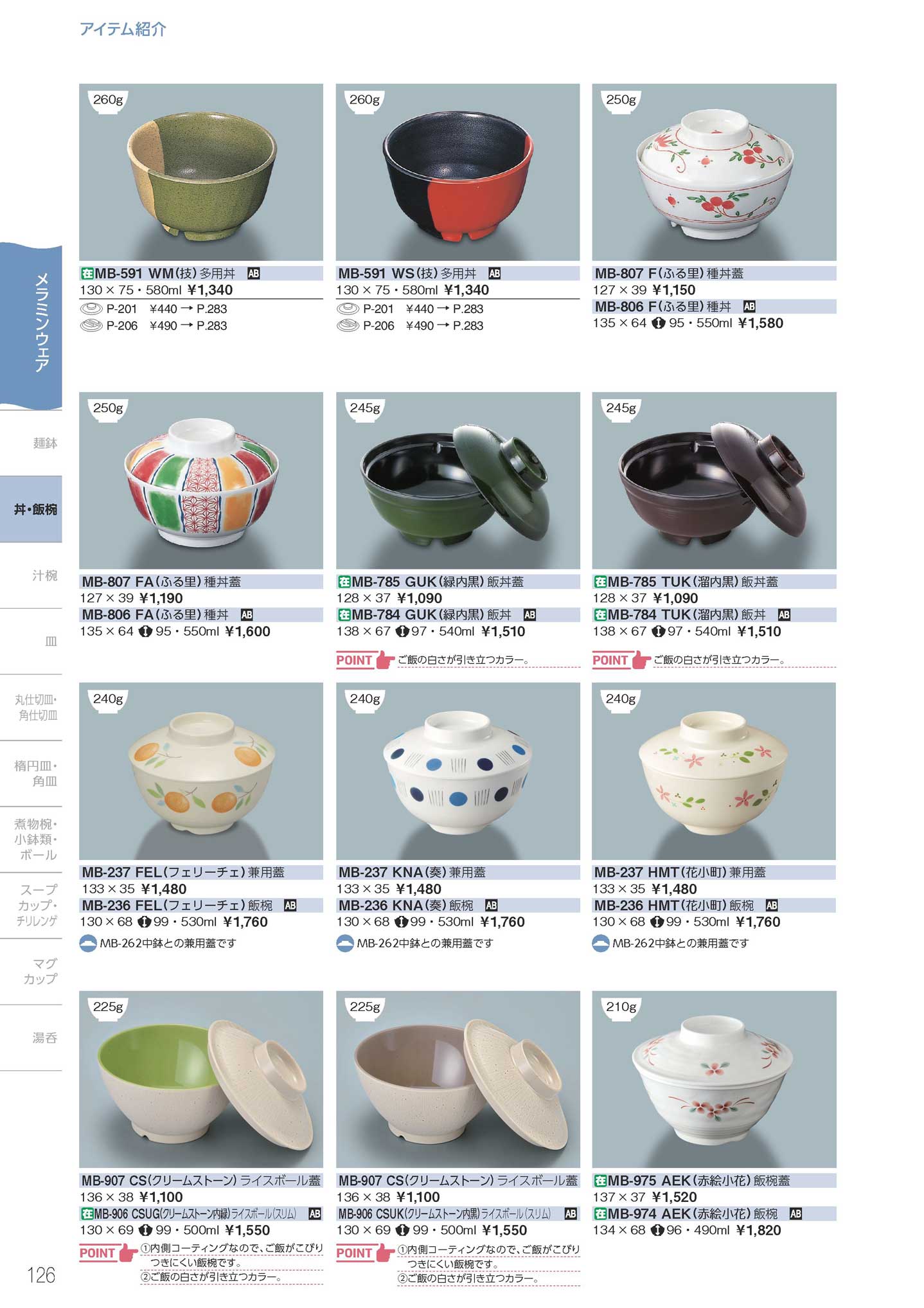Click the 260g weight badge on the green bowl
The height and width of the screenshot is (1308, 924).
tap(108, 100)
